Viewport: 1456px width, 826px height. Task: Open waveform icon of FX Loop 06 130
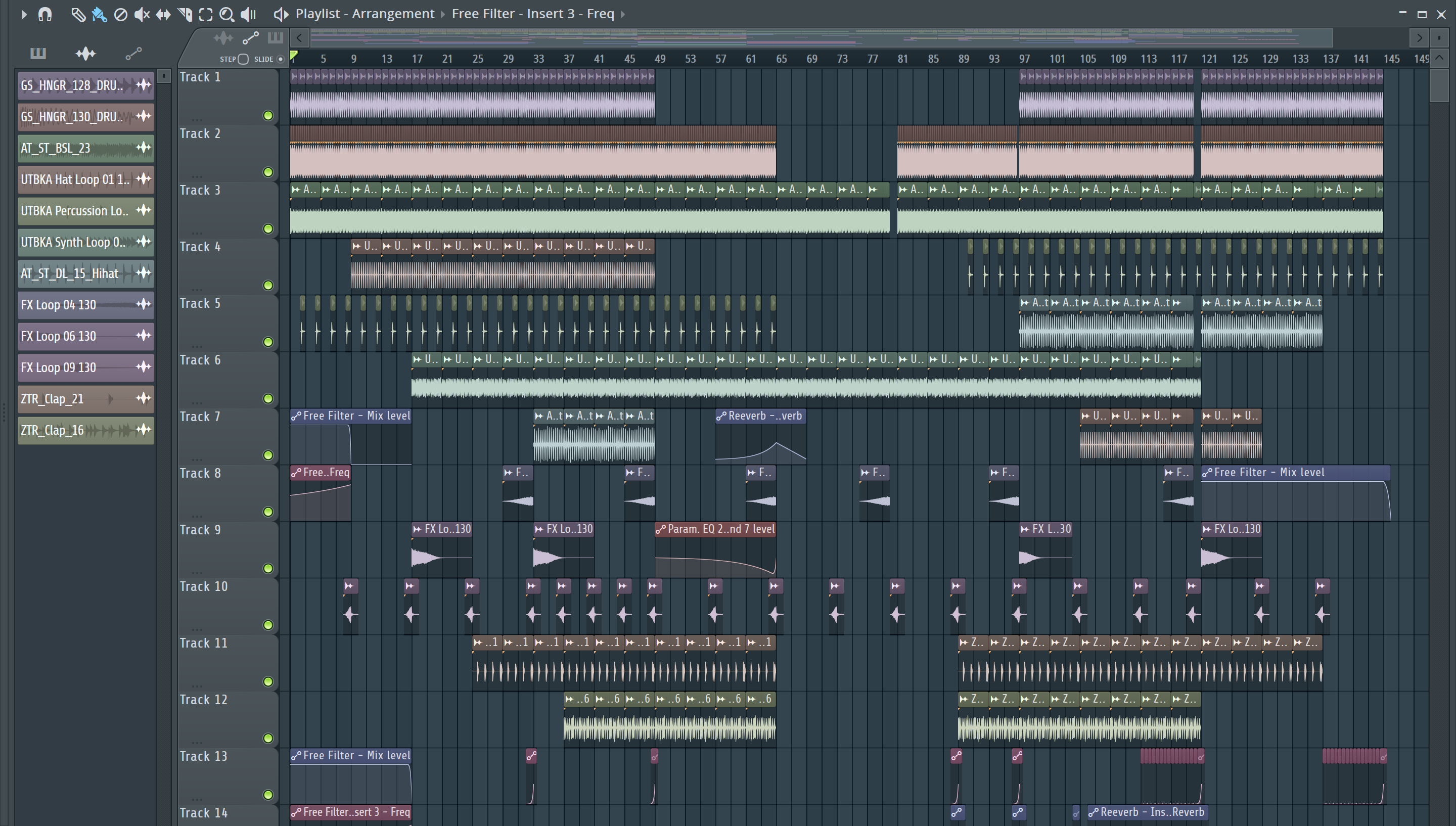click(144, 336)
